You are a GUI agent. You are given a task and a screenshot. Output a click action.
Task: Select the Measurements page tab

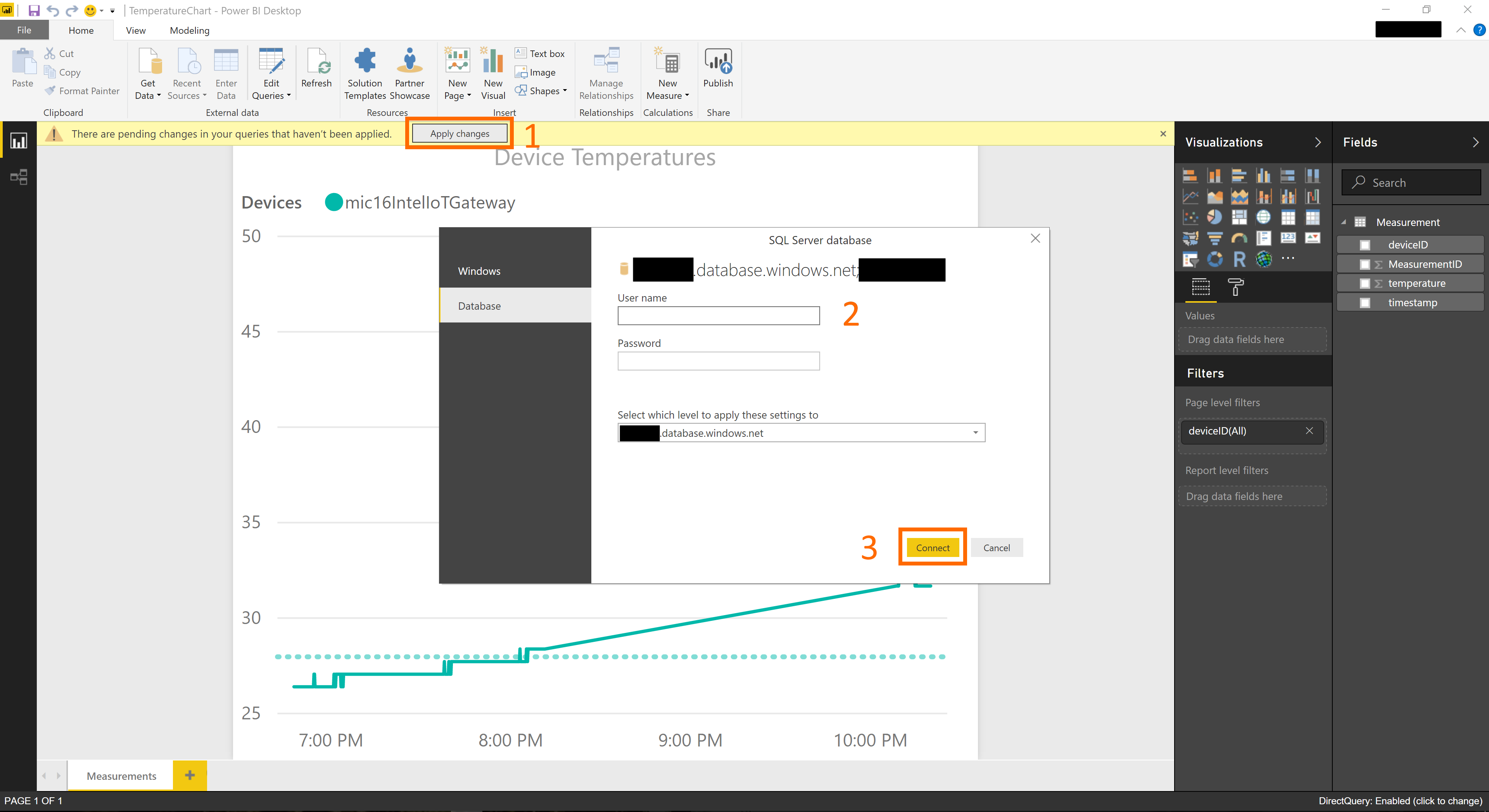(x=121, y=776)
